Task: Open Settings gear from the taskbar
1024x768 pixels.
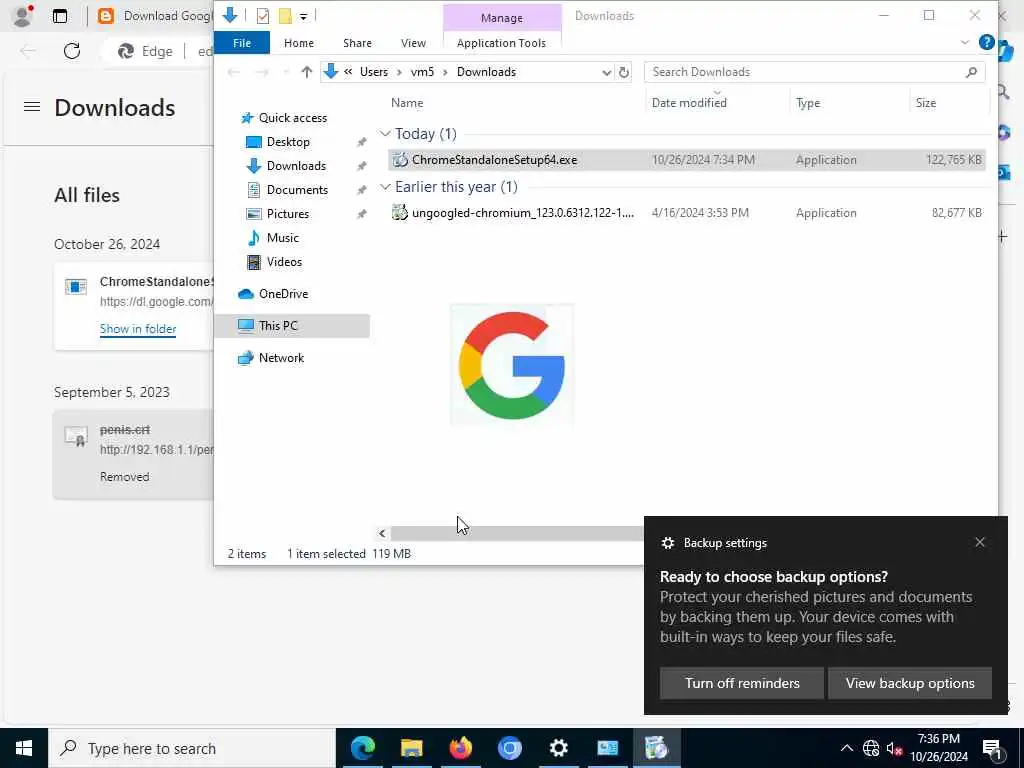Action: (x=558, y=748)
